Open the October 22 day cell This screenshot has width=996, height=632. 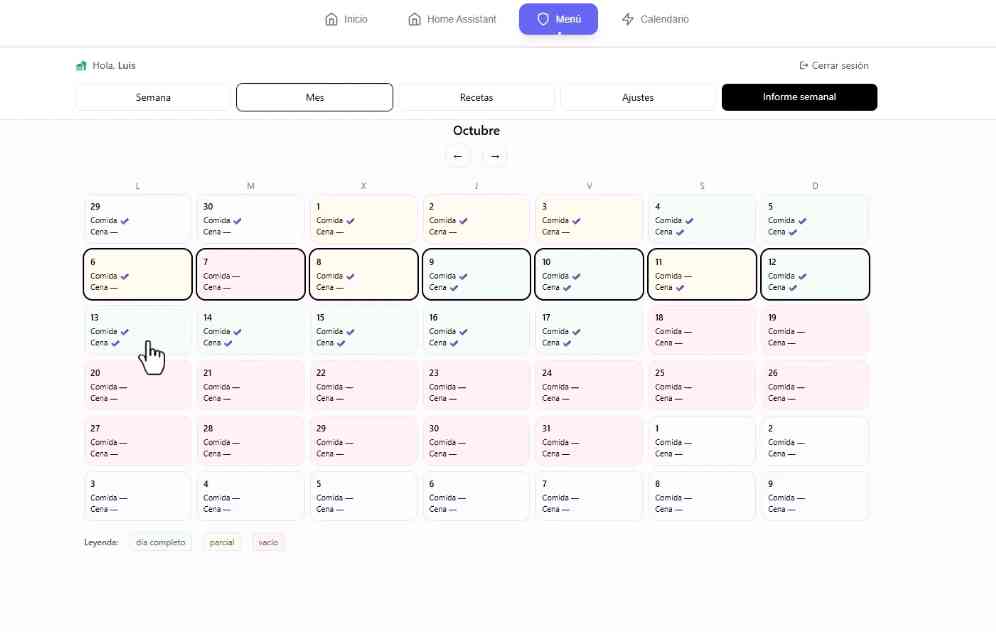(363, 385)
